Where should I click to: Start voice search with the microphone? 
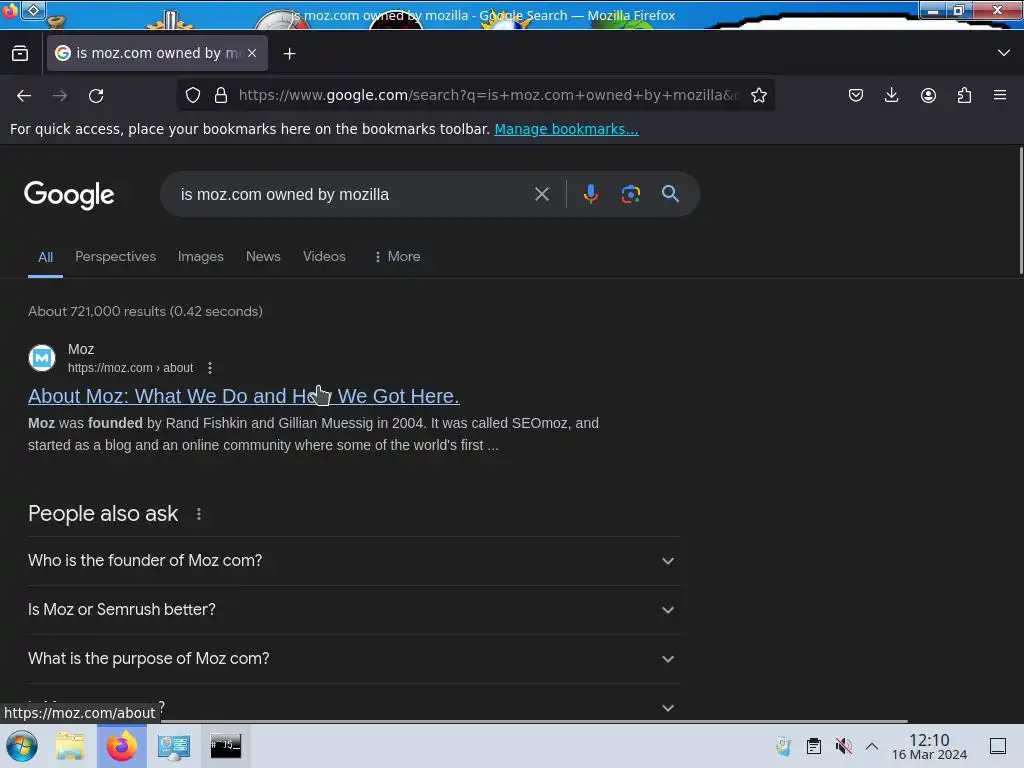[590, 194]
